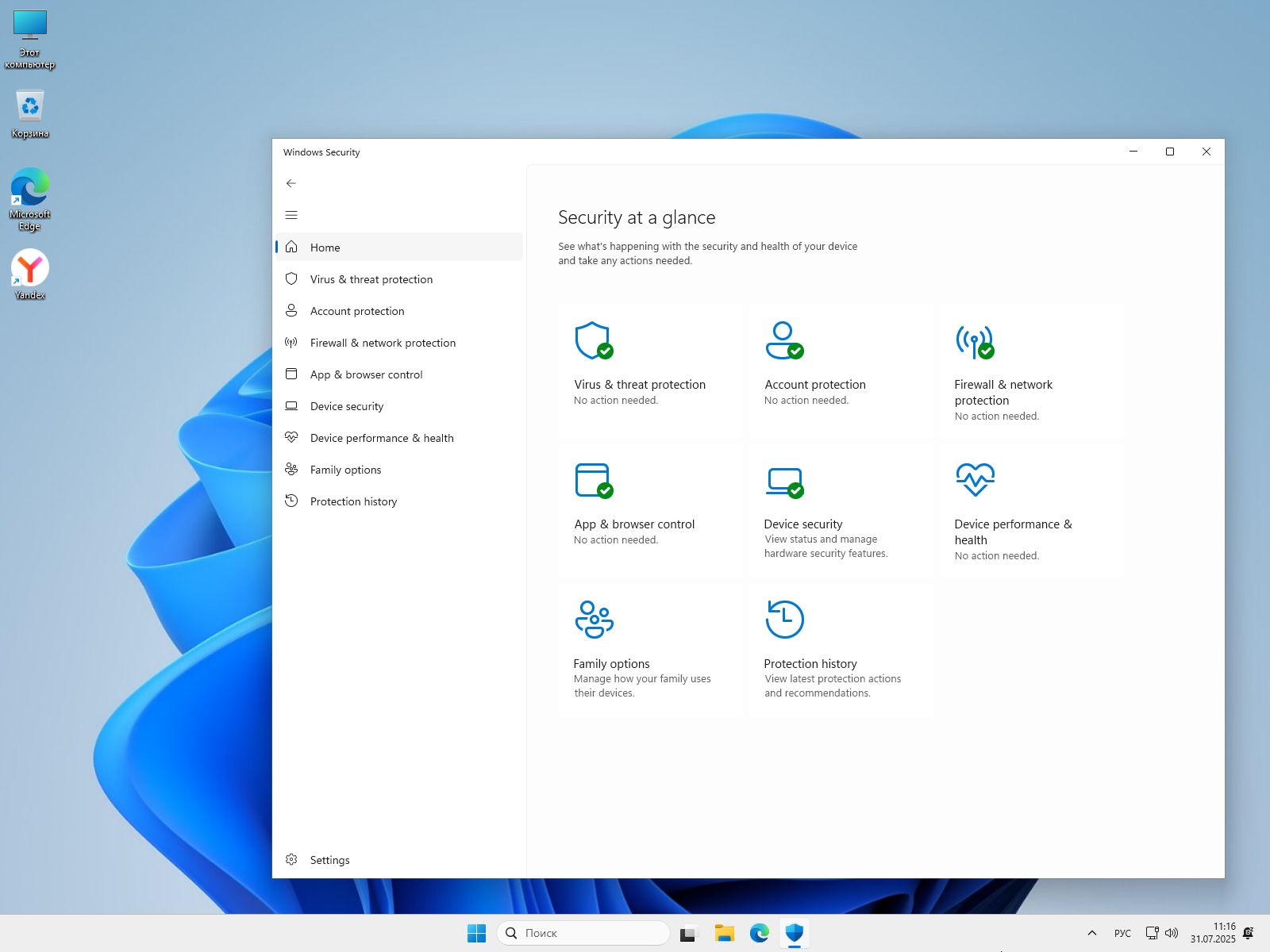The image size is (1270, 952).
Task: Select the Этот компьютер desktop icon
Action: coord(30,39)
